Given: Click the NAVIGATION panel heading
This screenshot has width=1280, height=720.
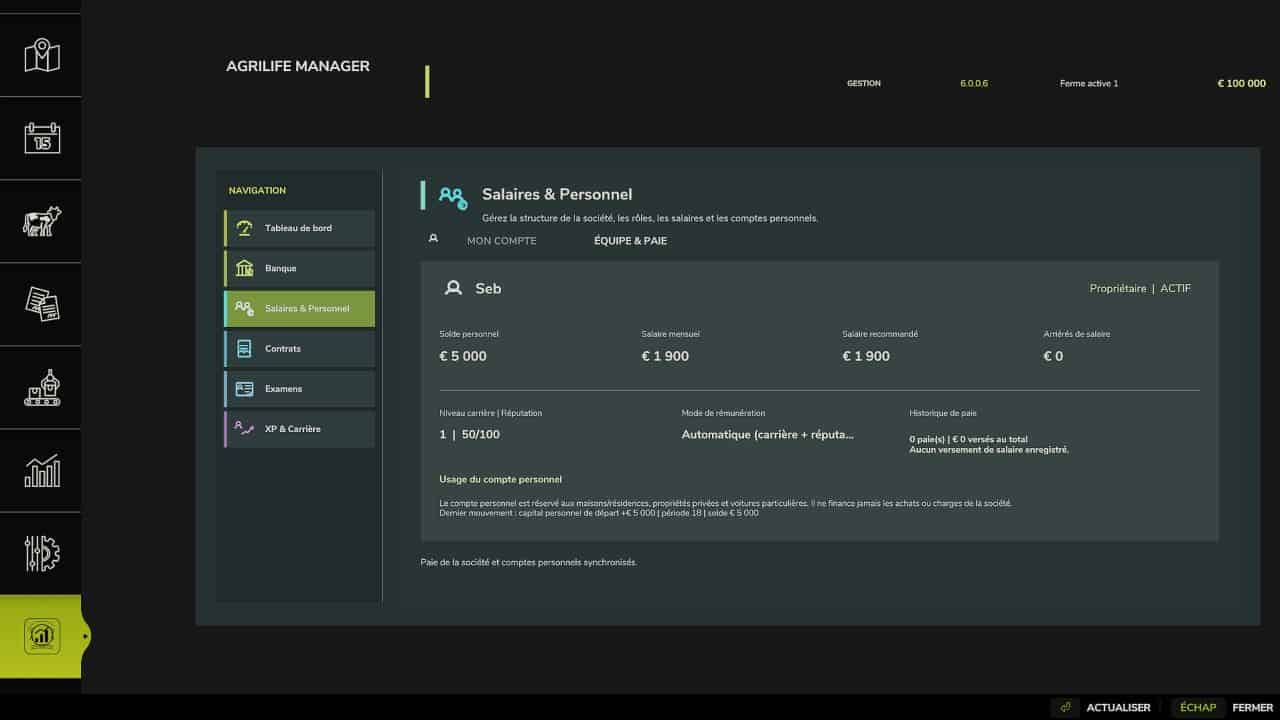Looking at the screenshot, I should click(x=257, y=190).
